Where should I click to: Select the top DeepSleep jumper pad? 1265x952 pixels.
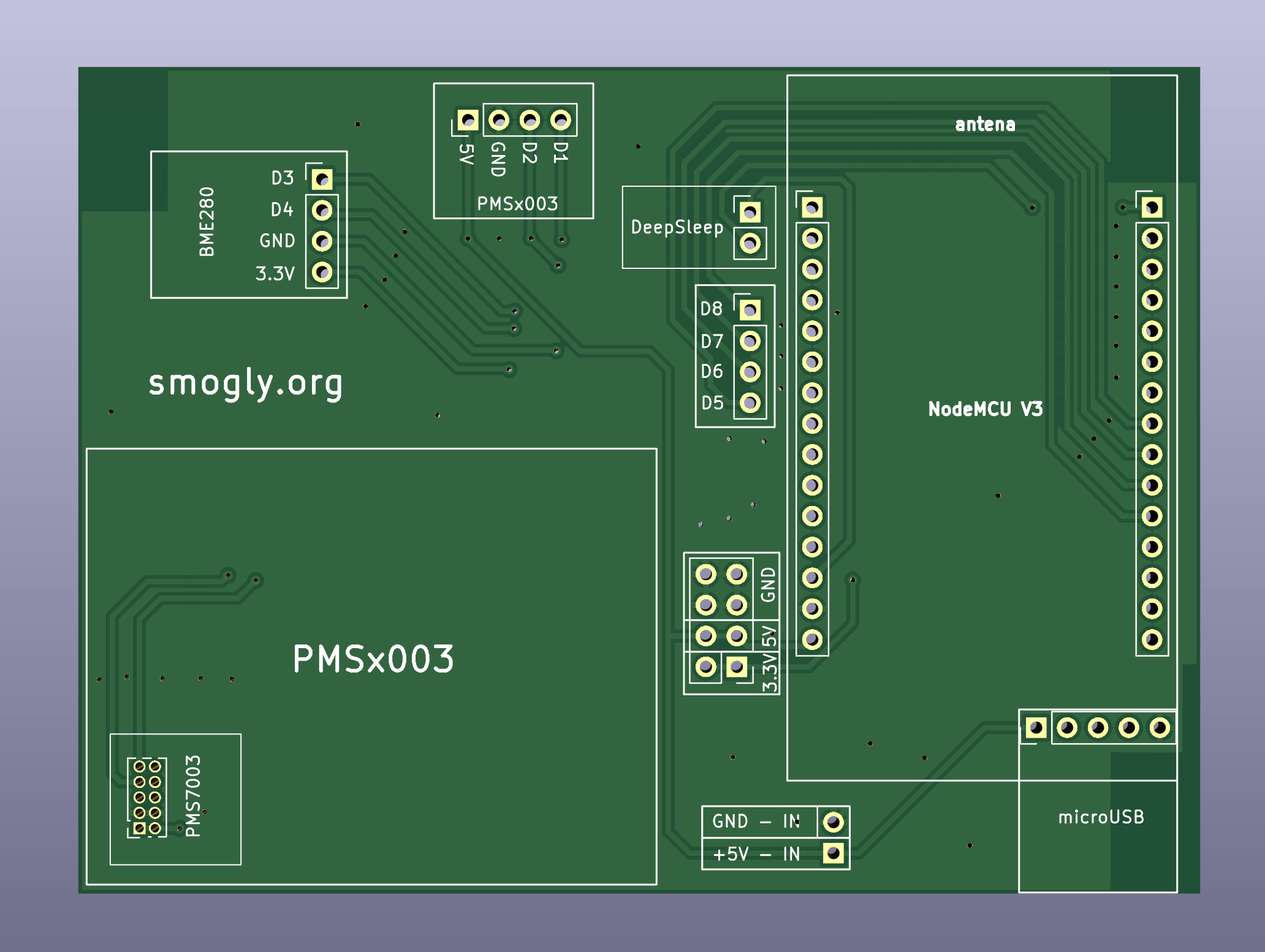pyautogui.click(x=750, y=213)
